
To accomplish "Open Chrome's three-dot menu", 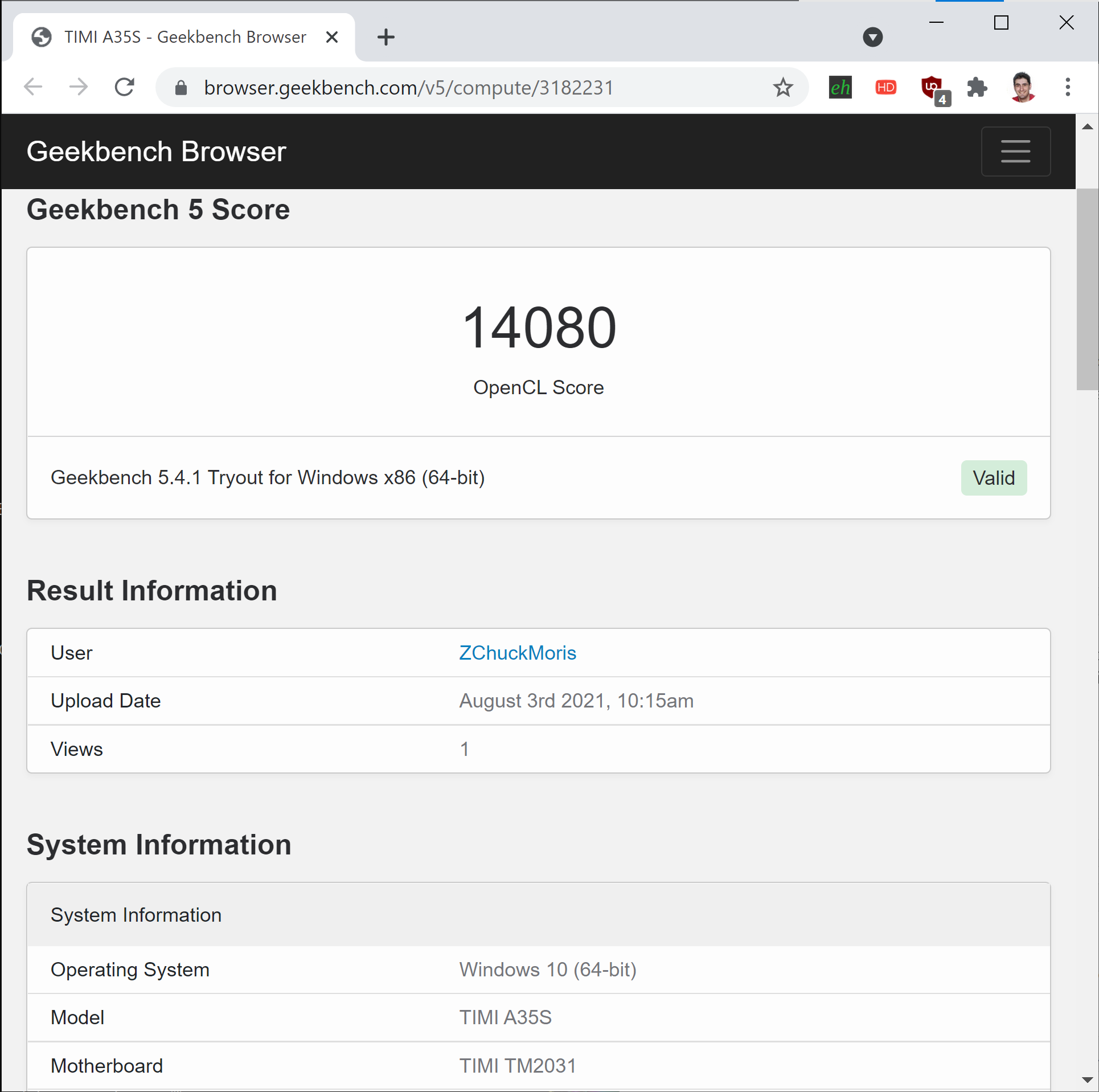I will click(x=1068, y=87).
